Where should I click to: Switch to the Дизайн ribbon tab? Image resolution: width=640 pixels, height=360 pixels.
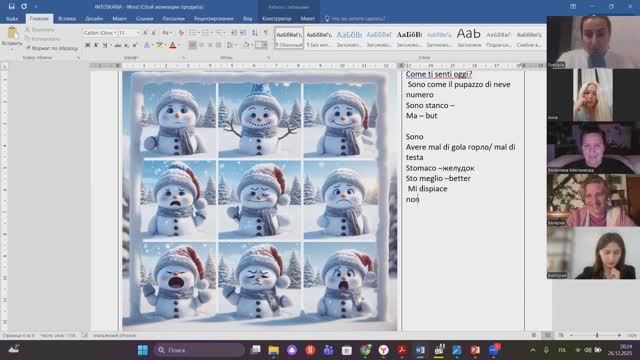pyautogui.click(x=94, y=19)
